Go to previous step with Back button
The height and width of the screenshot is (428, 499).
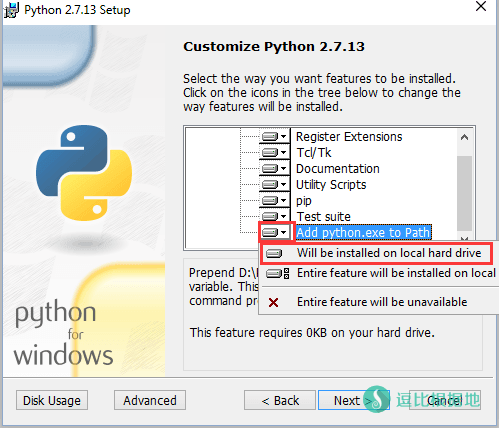click(x=280, y=400)
